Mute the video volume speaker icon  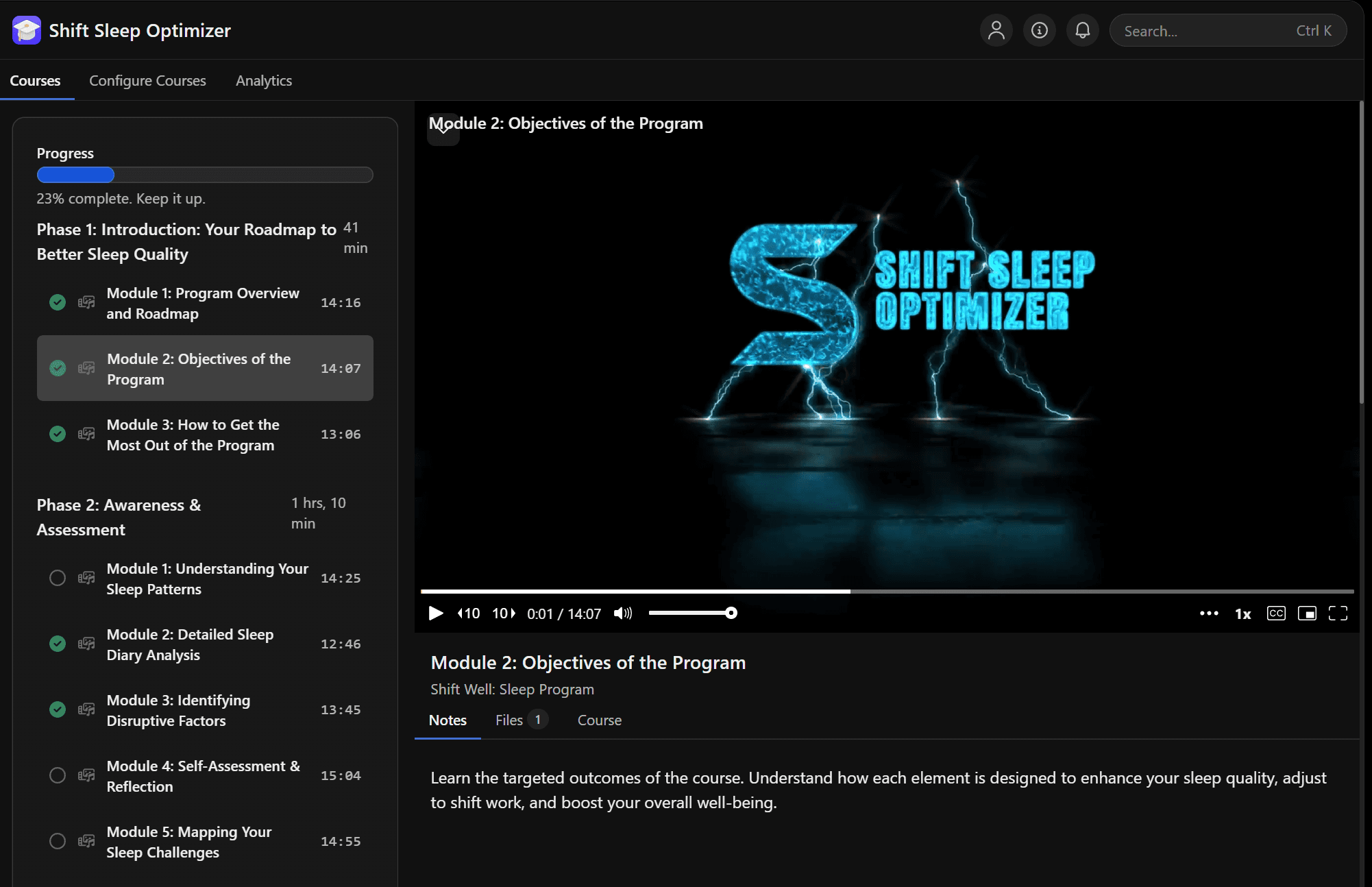tap(622, 613)
